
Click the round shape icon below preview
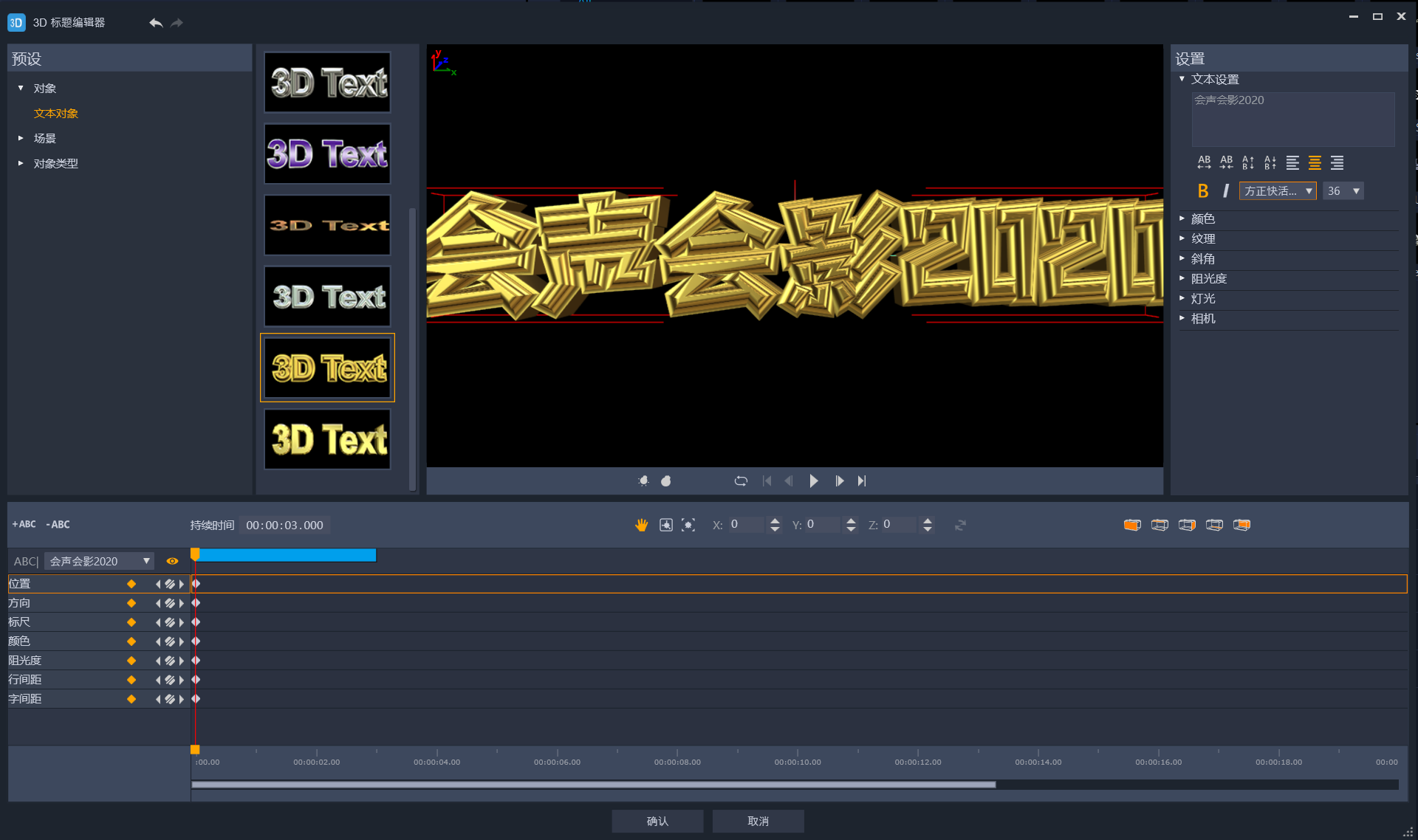click(665, 481)
